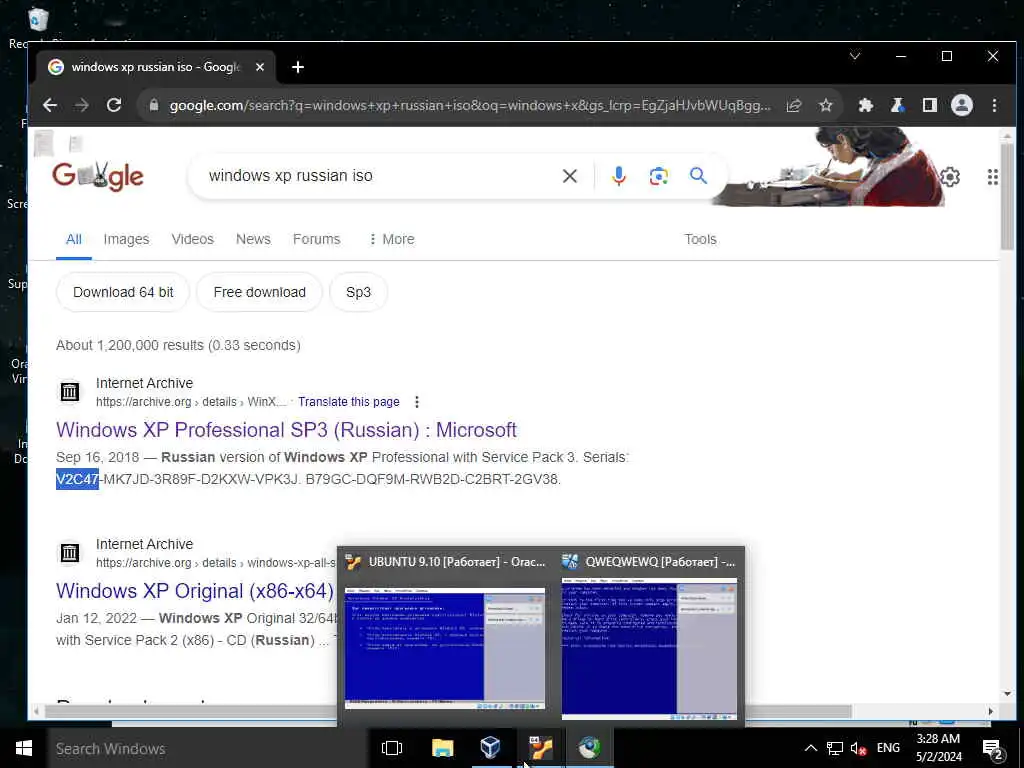
Task: Click the second Internet Archive favicon
Action: click(69, 553)
